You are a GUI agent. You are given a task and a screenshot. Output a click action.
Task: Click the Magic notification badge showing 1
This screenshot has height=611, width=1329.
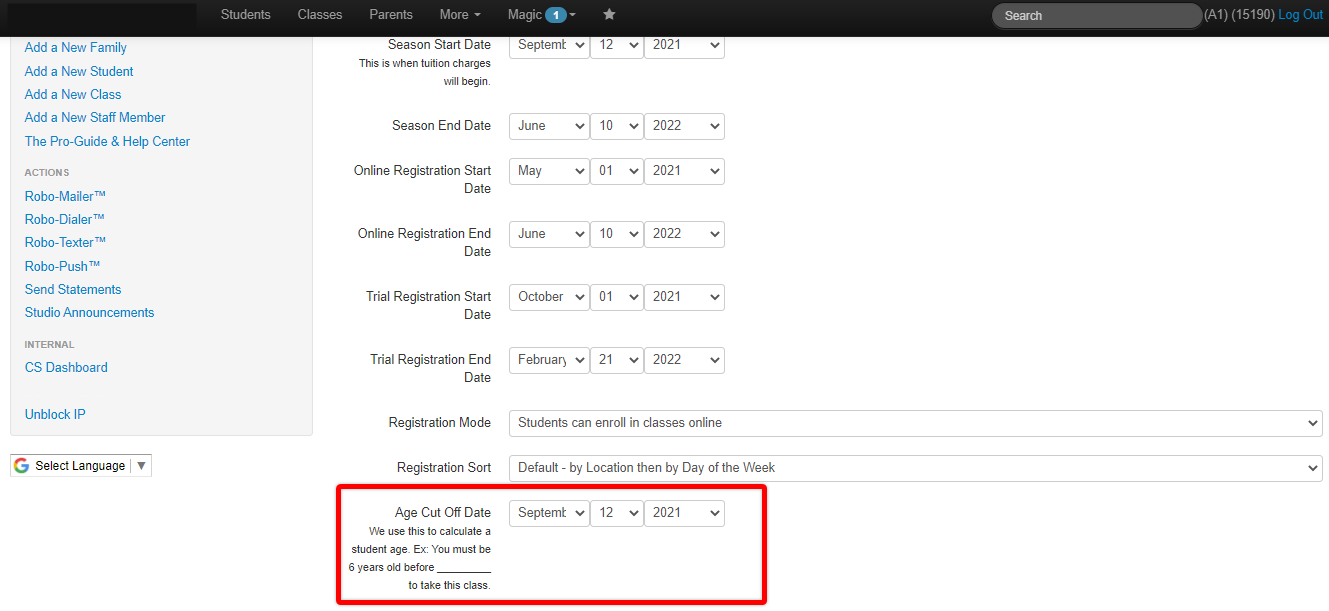[556, 15]
